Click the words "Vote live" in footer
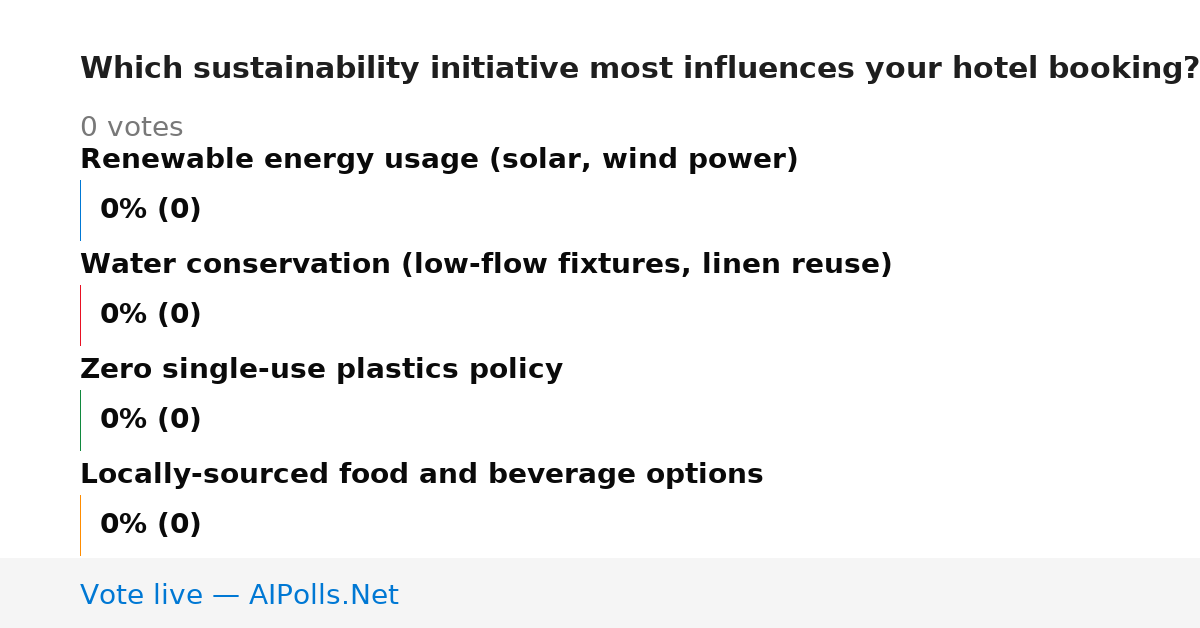1200x628 pixels. [142, 596]
